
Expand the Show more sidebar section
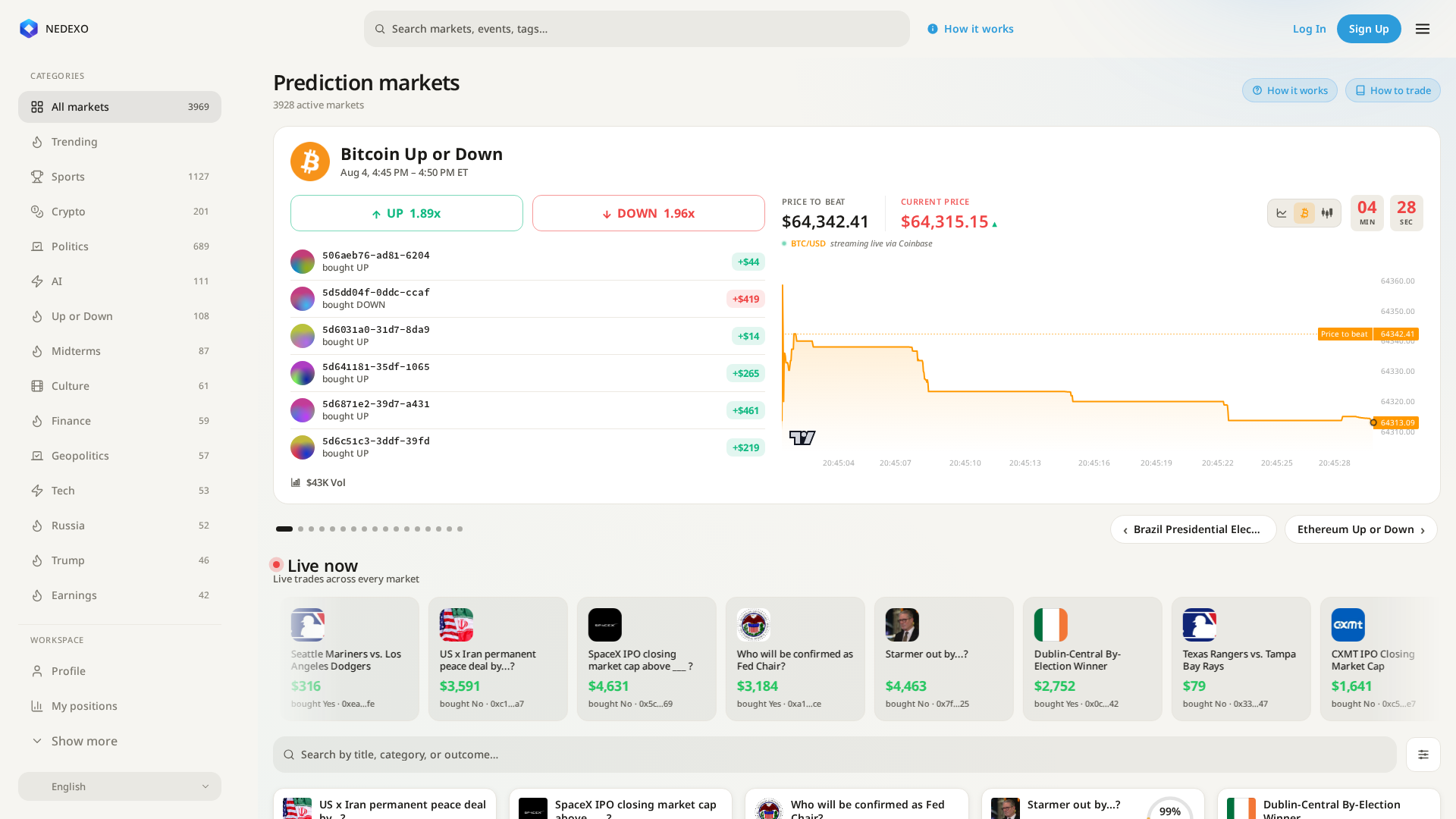click(120, 741)
